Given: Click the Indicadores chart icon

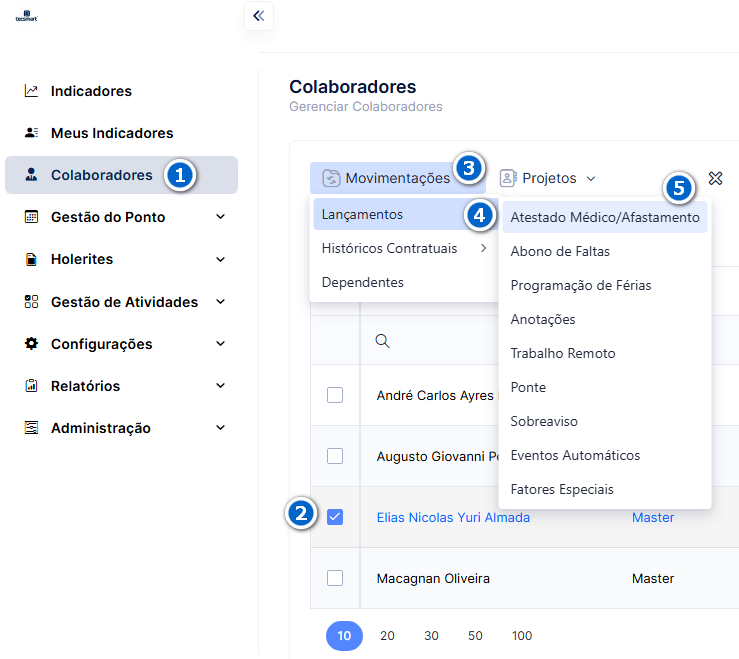Looking at the screenshot, I should pos(31,91).
